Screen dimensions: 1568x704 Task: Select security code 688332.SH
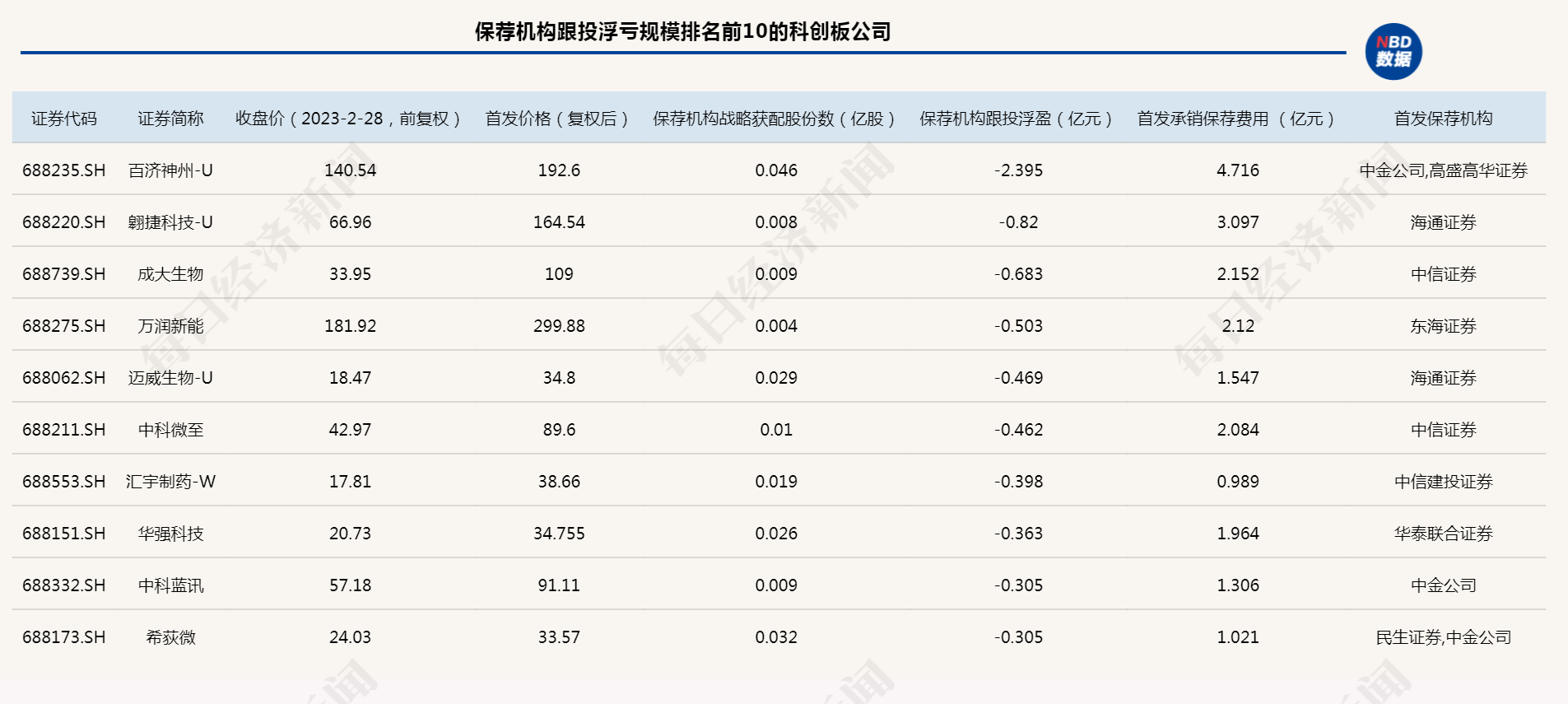click(64, 585)
